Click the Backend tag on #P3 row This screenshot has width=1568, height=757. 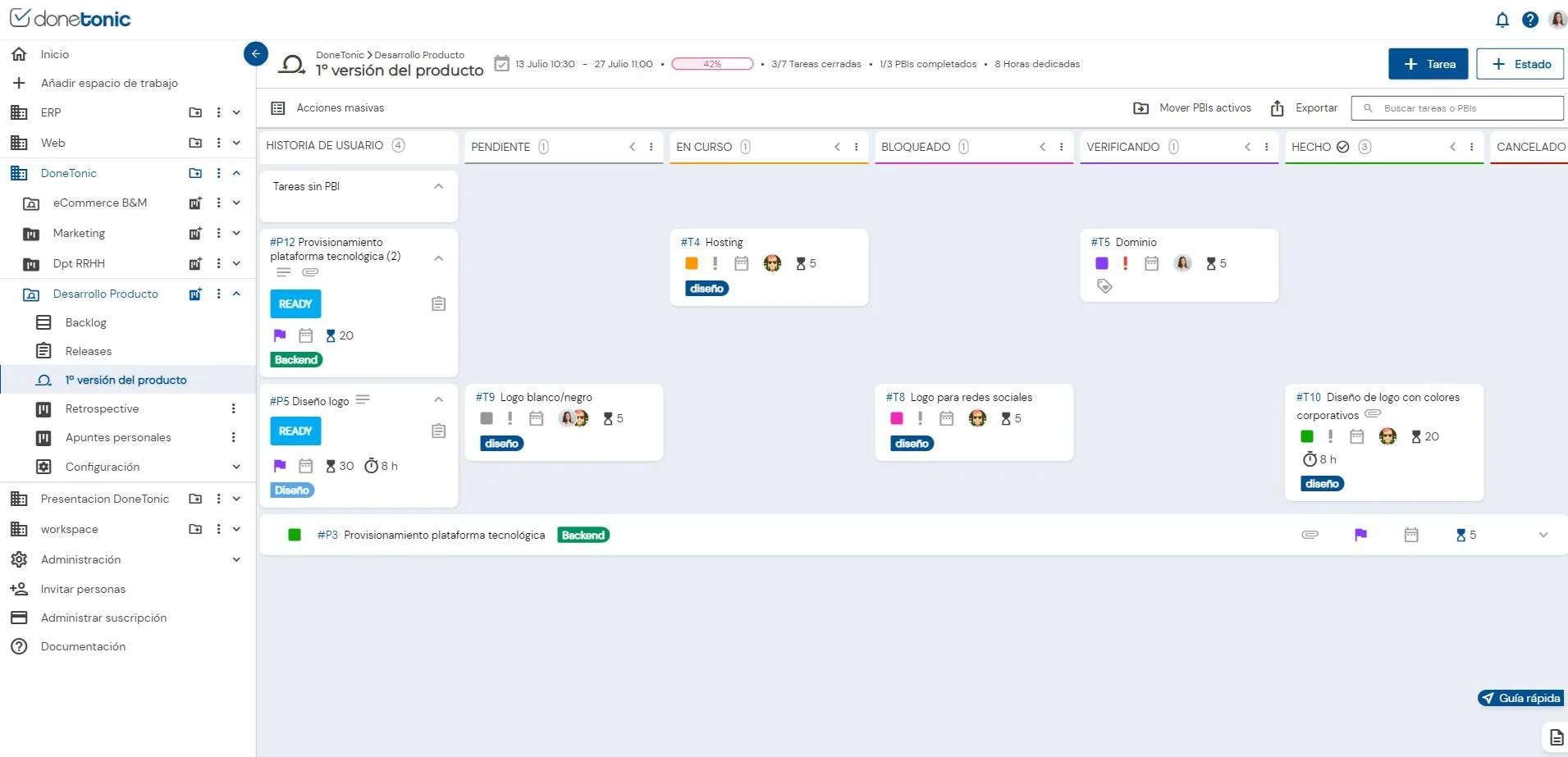pyautogui.click(x=583, y=535)
